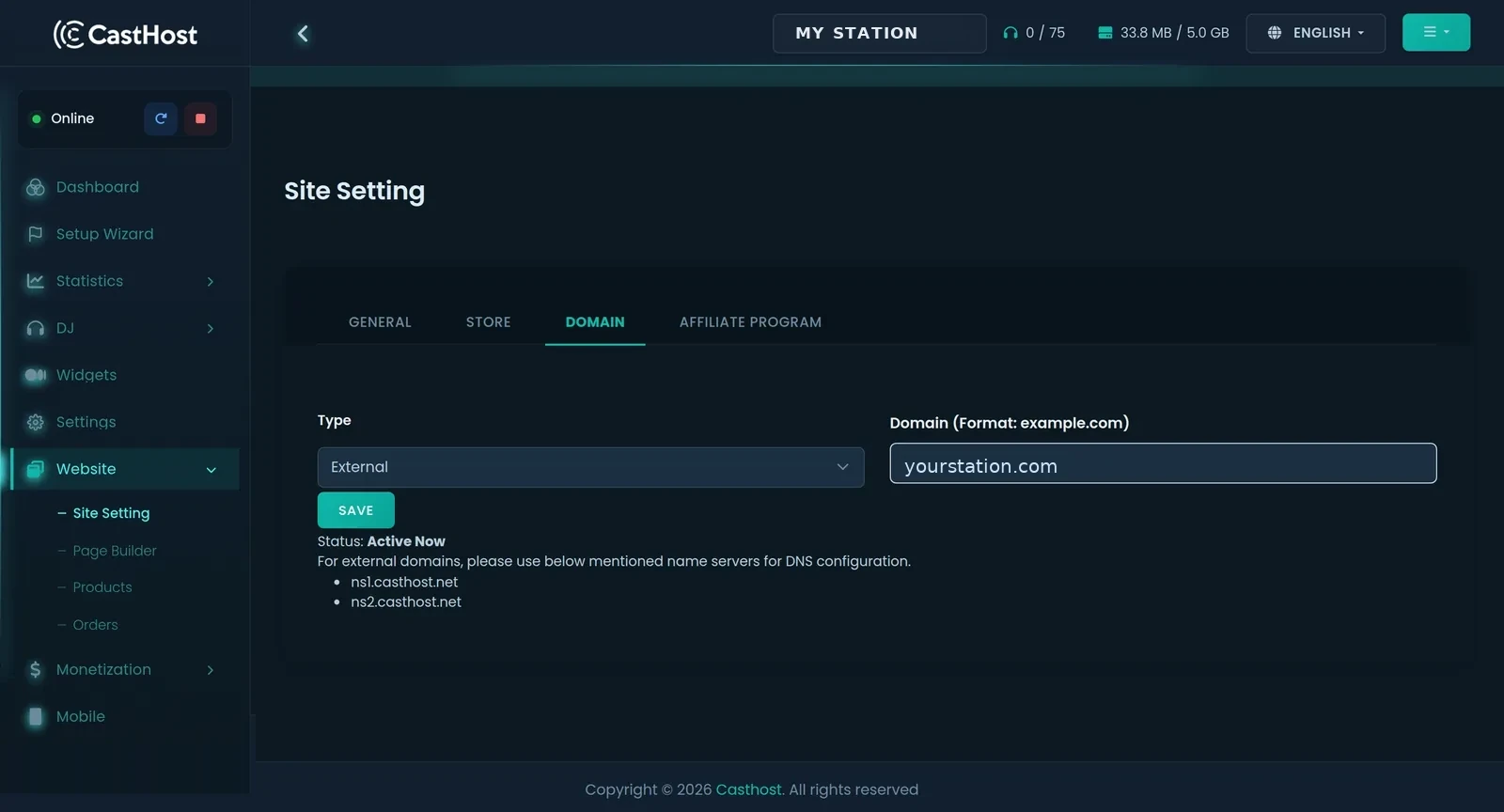The height and width of the screenshot is (812, 1504).
Task: Click the Setup Wizard flag icon
Action: (x=36, y=234)
